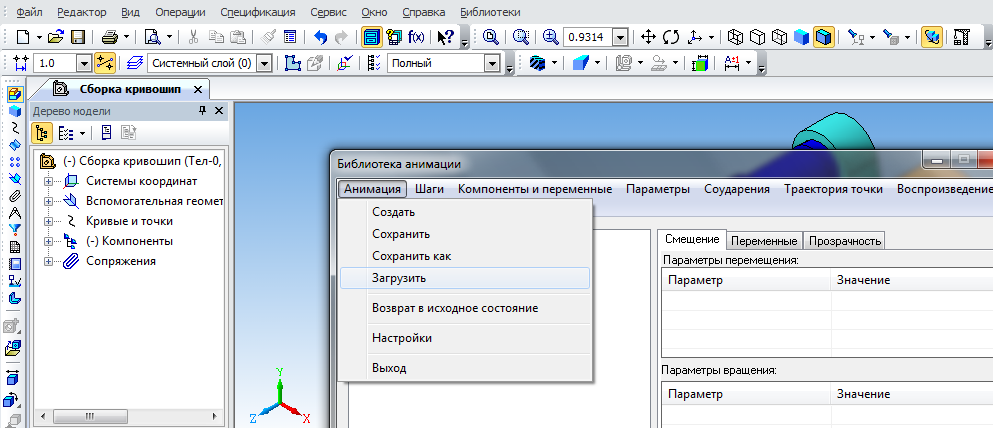This screenshot has height=428, width=993.
Task: Switch to the Прозрачность tab
Action: [844, 240]
